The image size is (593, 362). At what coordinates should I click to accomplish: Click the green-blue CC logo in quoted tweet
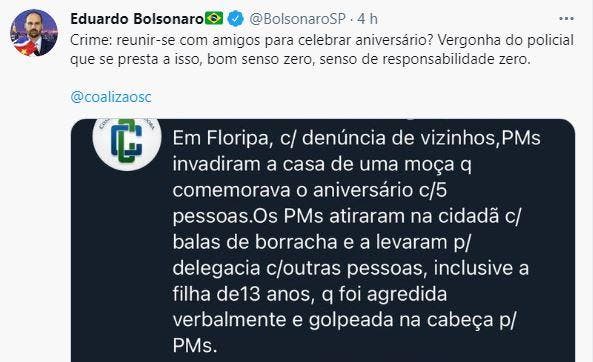127,141
